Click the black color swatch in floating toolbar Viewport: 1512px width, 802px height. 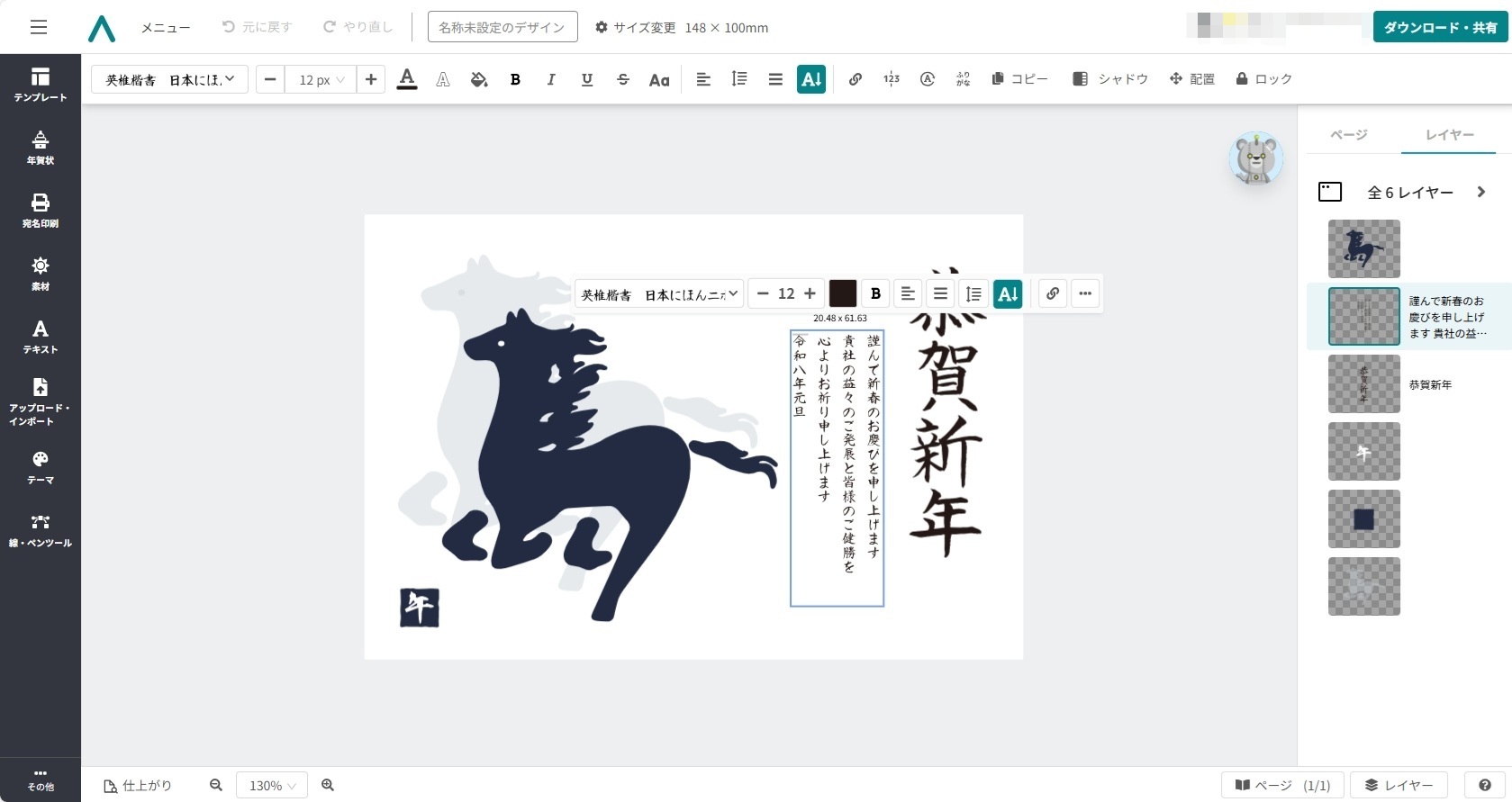click(842, 293)
